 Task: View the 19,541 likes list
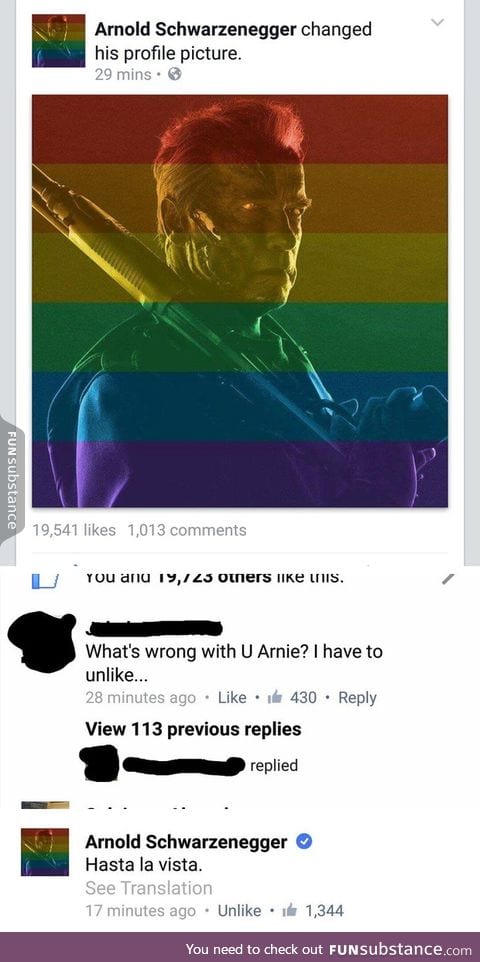click(x=74, y=530)
